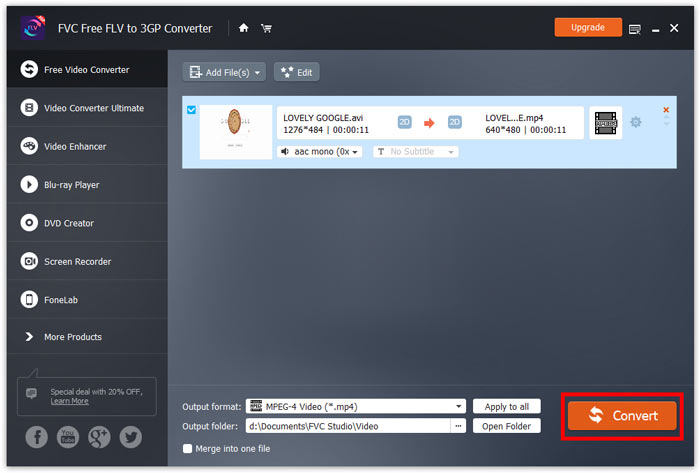Click the Screen Recorder camera icon
The width and height of the screenshot is (700, 473).
[x=29, y=261]
